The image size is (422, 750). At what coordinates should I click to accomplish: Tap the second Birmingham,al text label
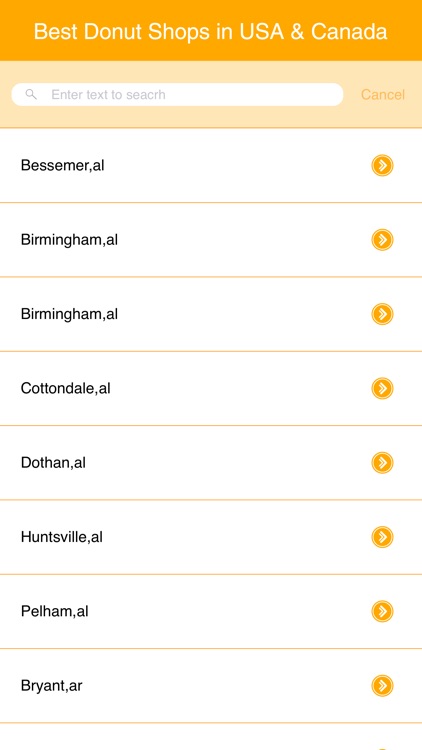tap(69, 314)
